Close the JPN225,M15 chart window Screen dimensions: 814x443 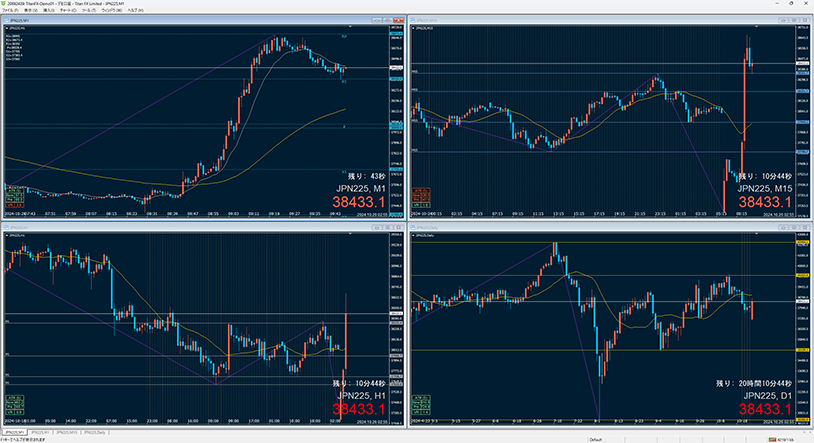click(x=806, y=19)
